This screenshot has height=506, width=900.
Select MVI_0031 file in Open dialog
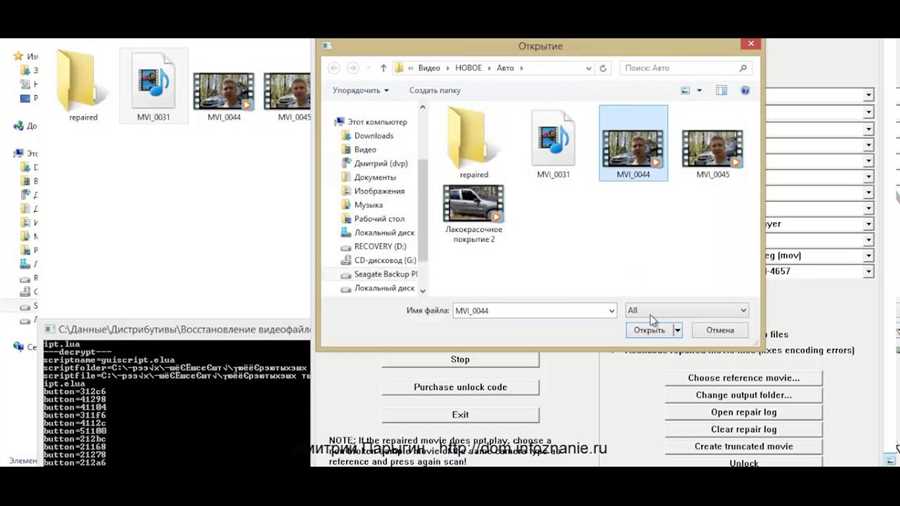[553, 143]
